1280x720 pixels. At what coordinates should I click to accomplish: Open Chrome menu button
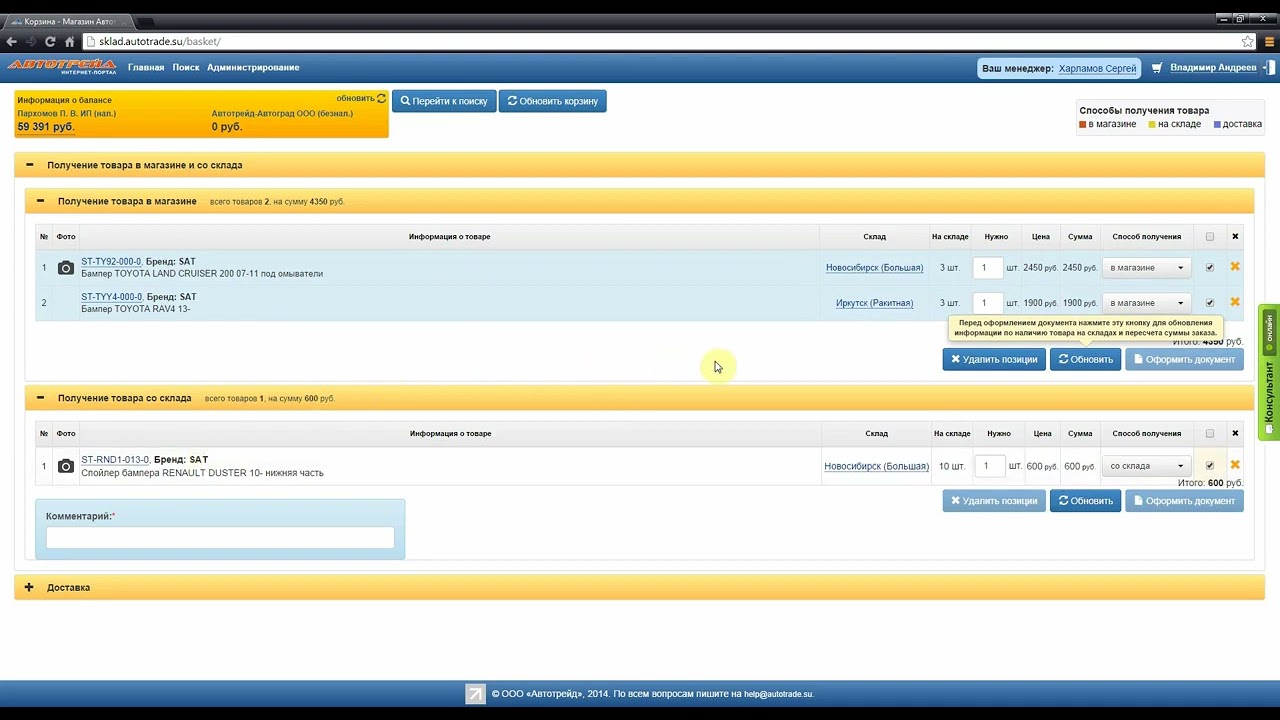click(1268, 42)
